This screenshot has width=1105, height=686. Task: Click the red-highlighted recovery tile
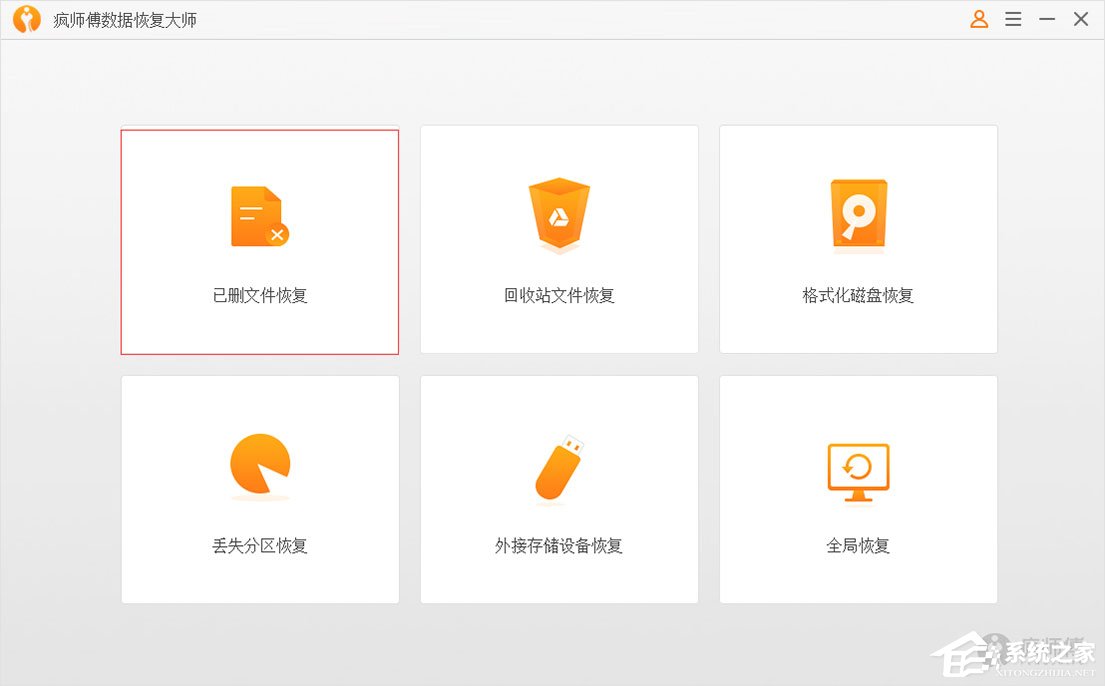[x=259, y=240]
